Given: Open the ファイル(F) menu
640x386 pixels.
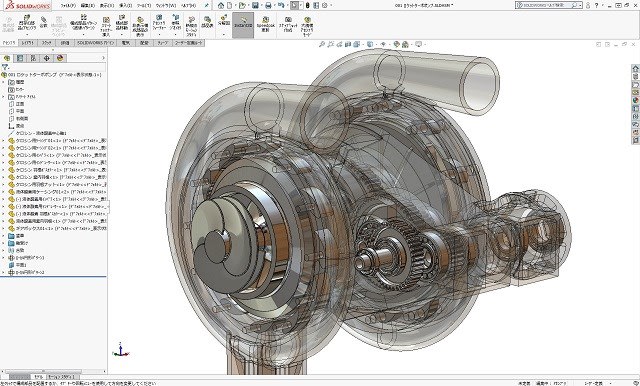Looking at the screenshot, I should [68, 6].
